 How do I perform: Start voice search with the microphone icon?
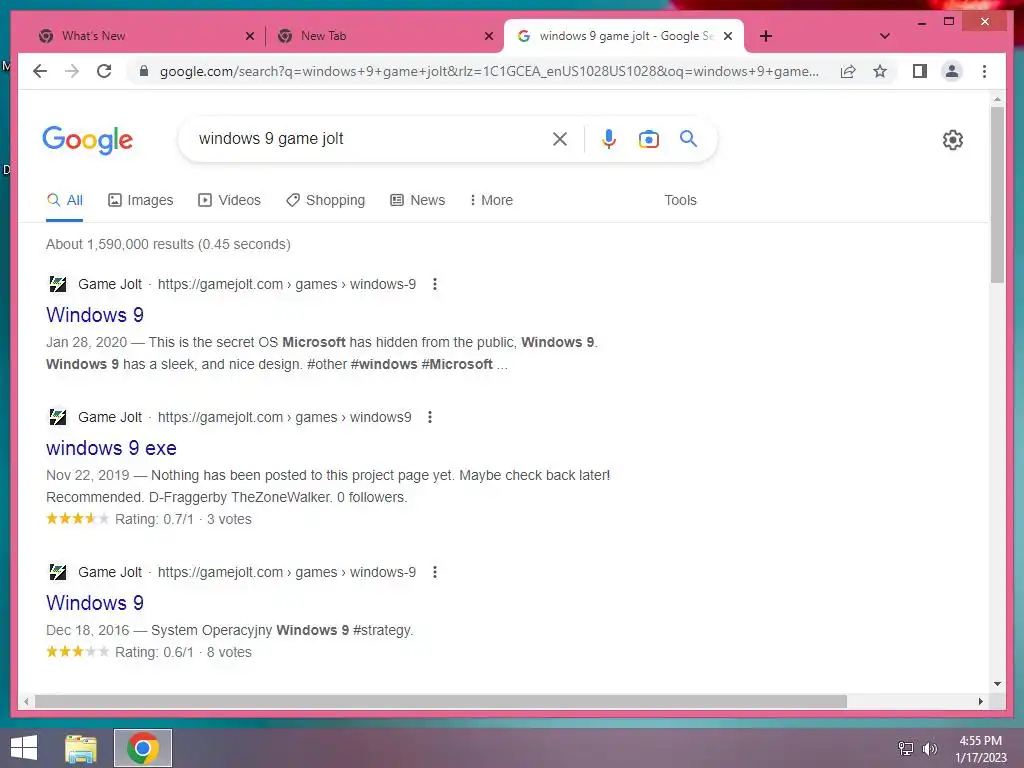pos(609,139)
